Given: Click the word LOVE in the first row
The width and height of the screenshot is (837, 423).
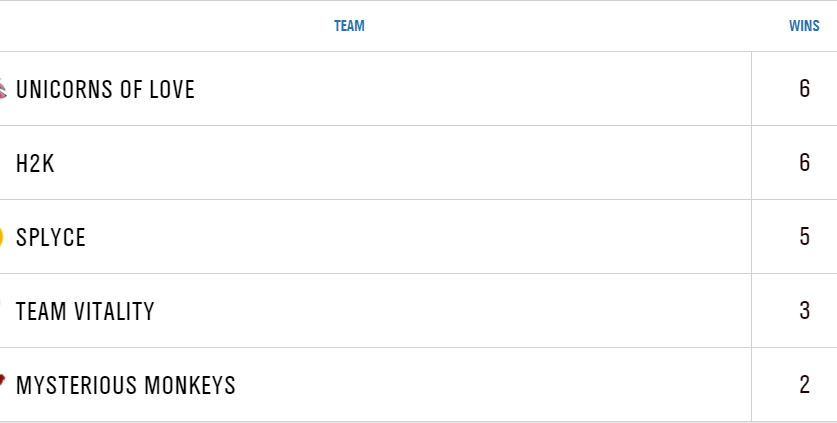Looking at the screenshot, I should pyautogui.click(x=172, y=90).
